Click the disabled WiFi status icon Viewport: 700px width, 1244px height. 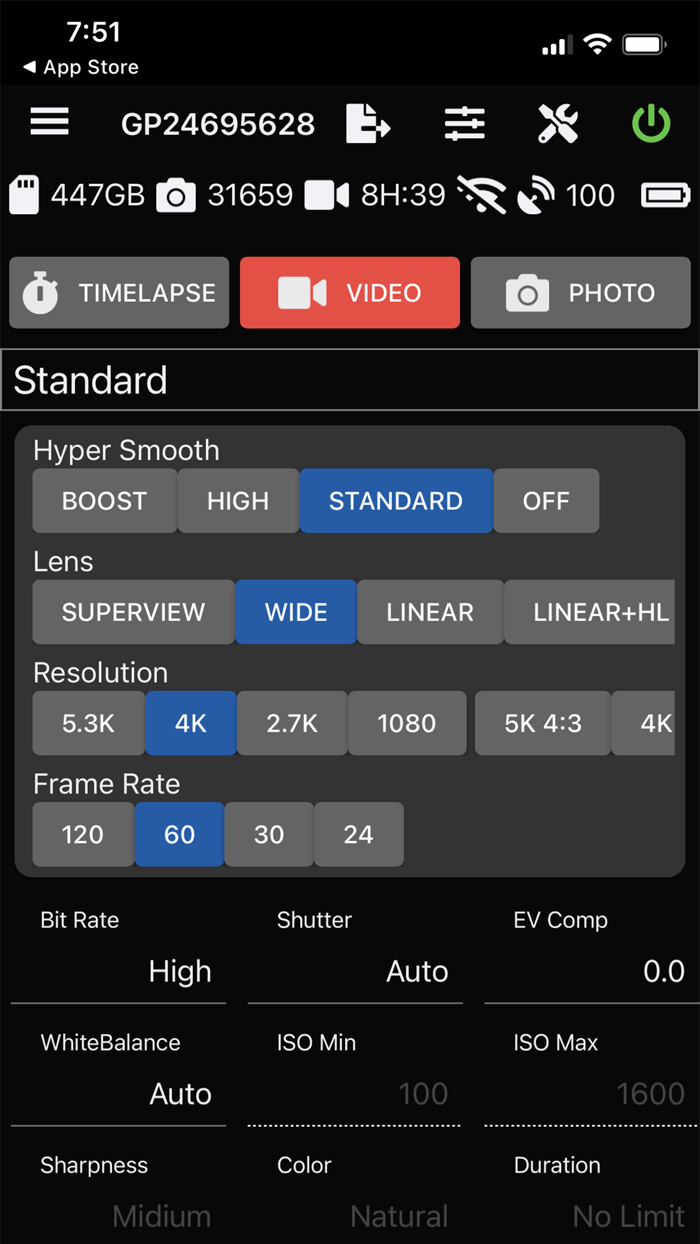tap(481, 194)
